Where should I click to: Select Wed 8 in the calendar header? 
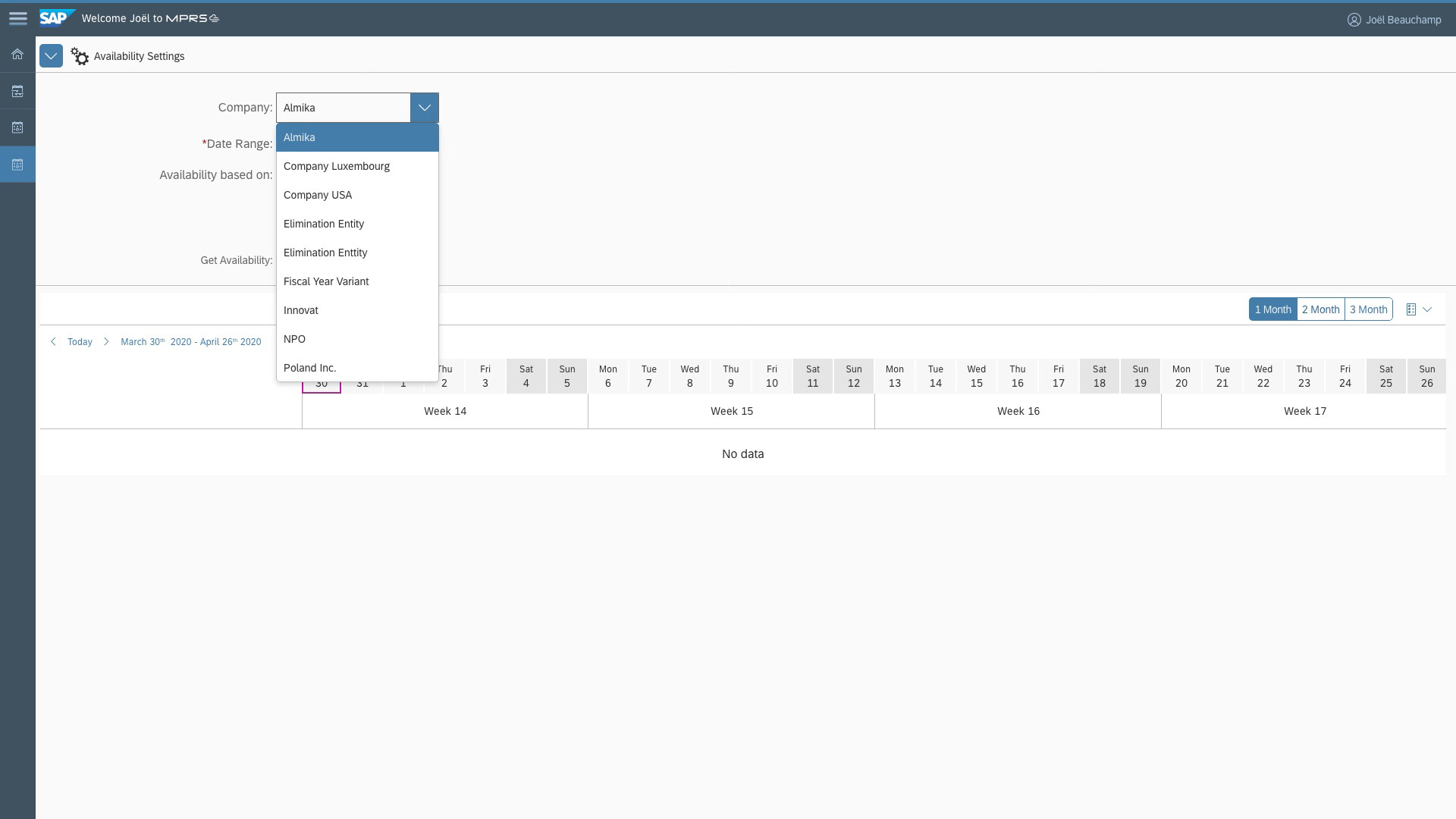[x=690, y=376]
